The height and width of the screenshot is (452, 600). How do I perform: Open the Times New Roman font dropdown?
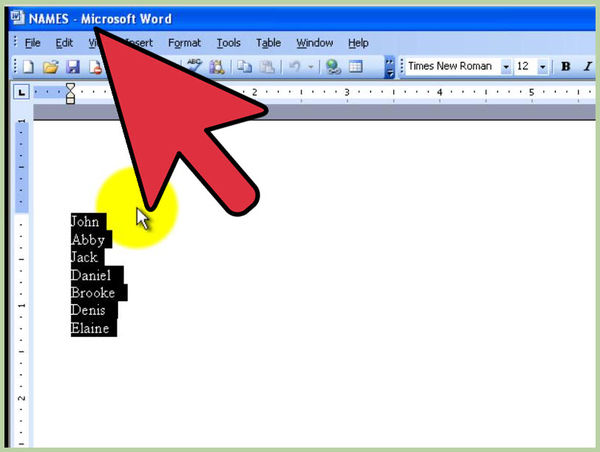click(x=506, y=67)
